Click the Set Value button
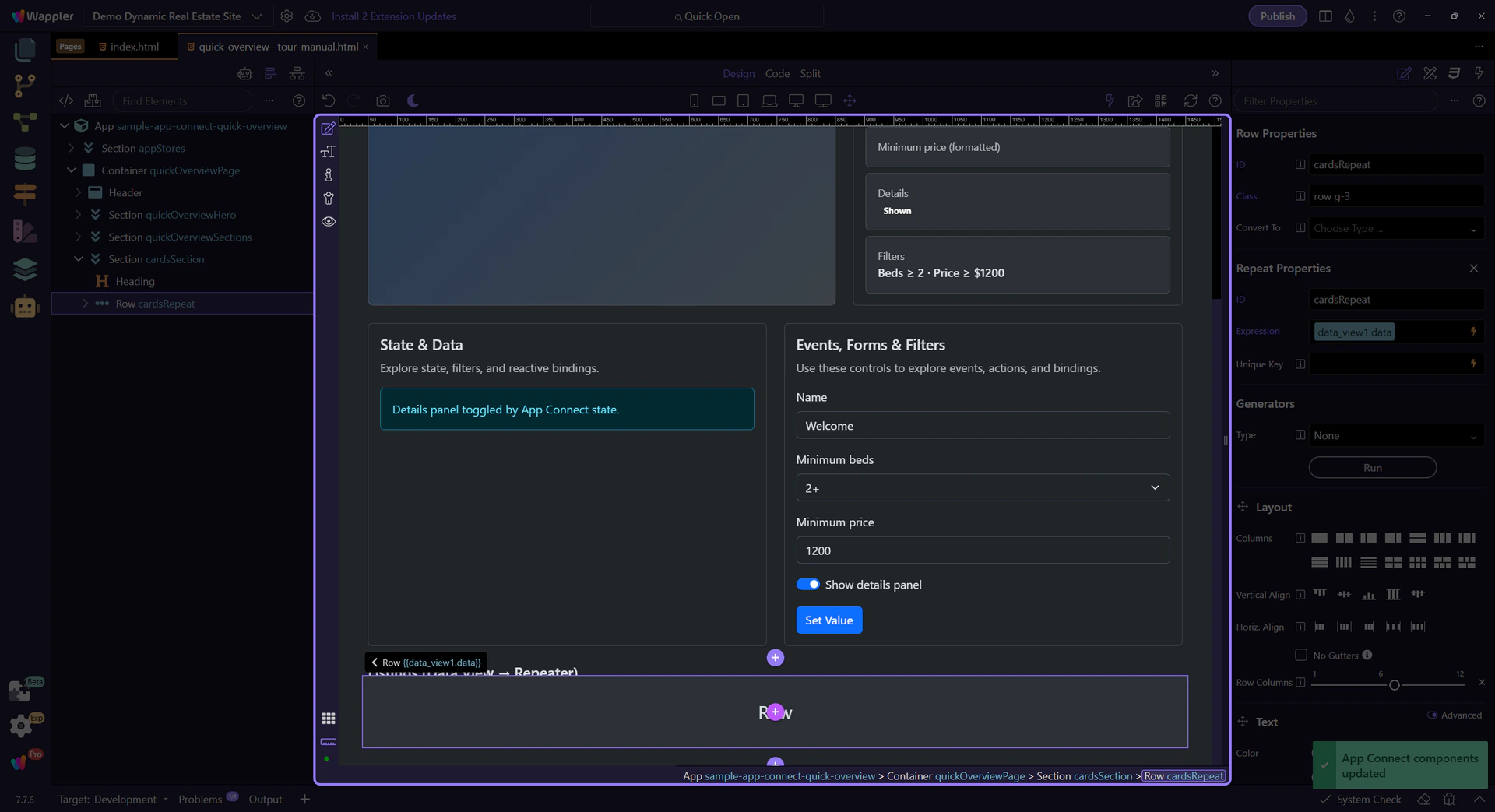This screenshot has width=1495, height=812. 828,620
